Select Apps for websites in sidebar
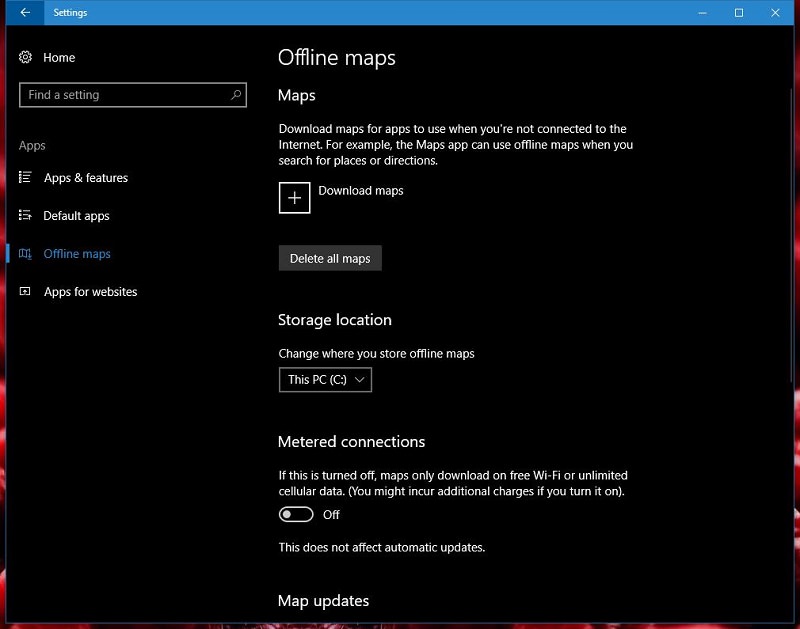 90,292
